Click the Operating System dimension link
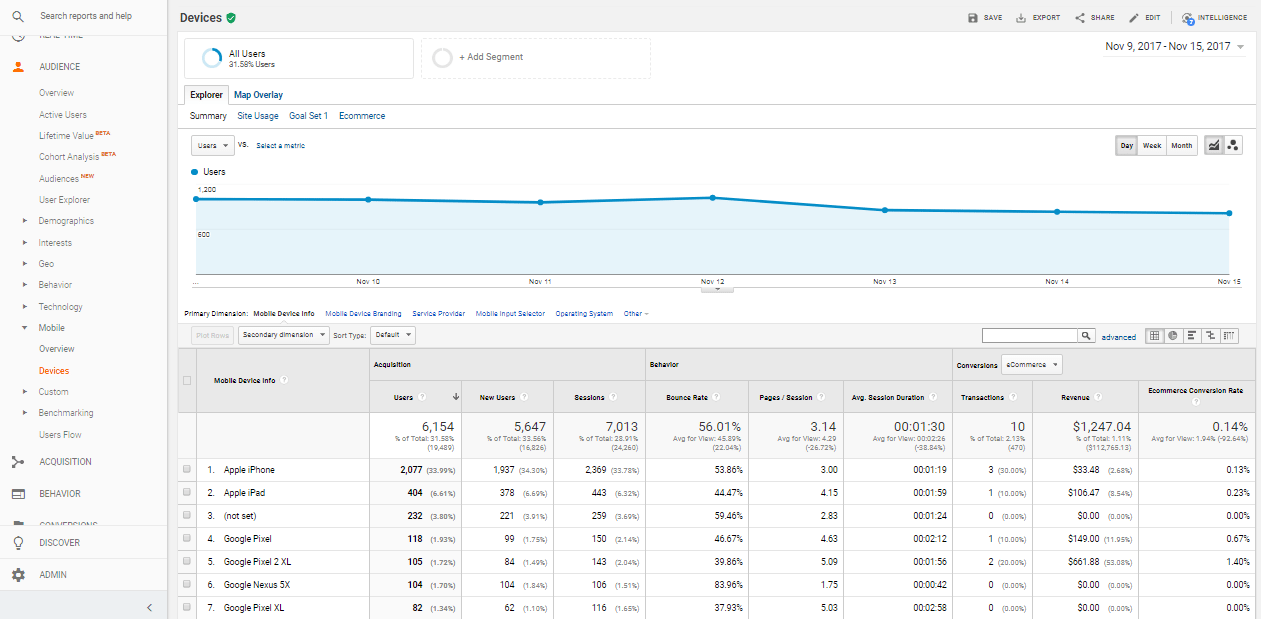Screen dimensions: 1261x619 (584, 314)
